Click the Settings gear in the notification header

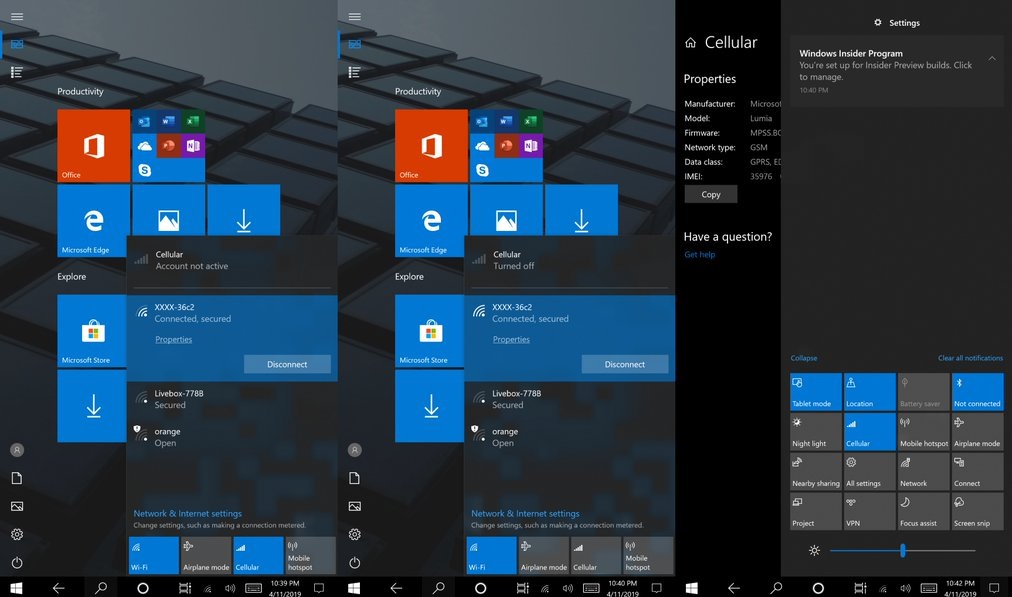[x=878, y=23]
